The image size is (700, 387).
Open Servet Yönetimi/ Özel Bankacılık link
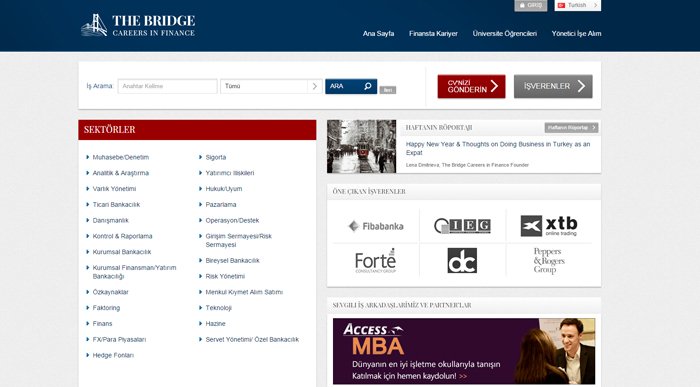(x=252, y=339)
